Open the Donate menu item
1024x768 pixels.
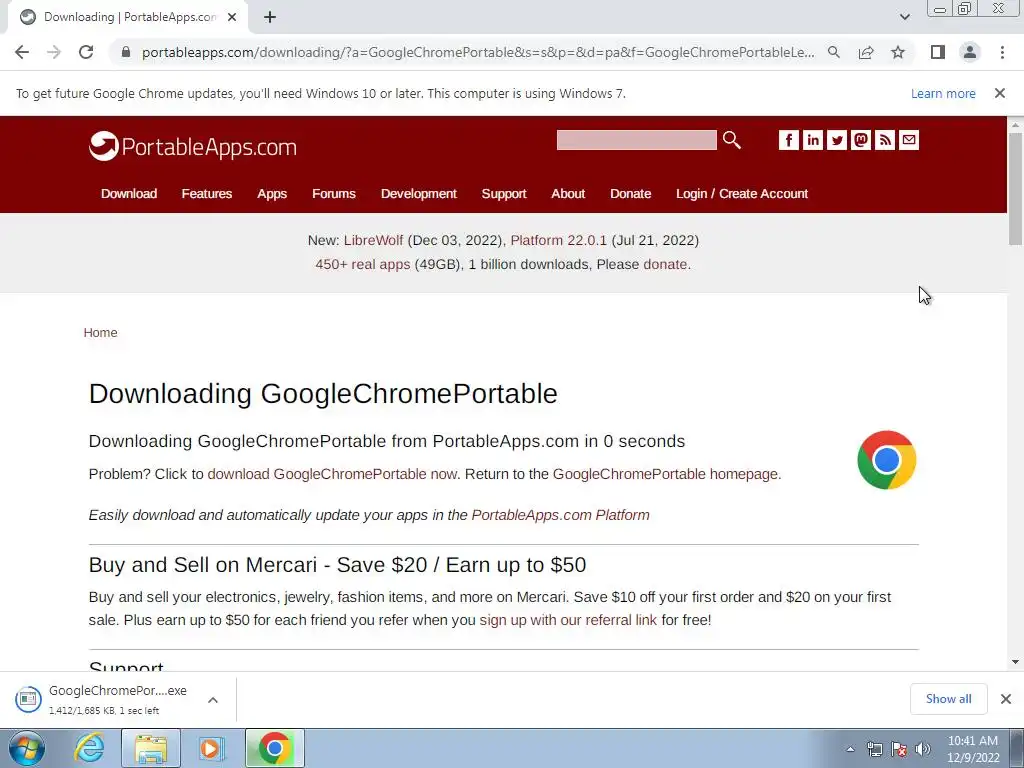click(630, 193)
